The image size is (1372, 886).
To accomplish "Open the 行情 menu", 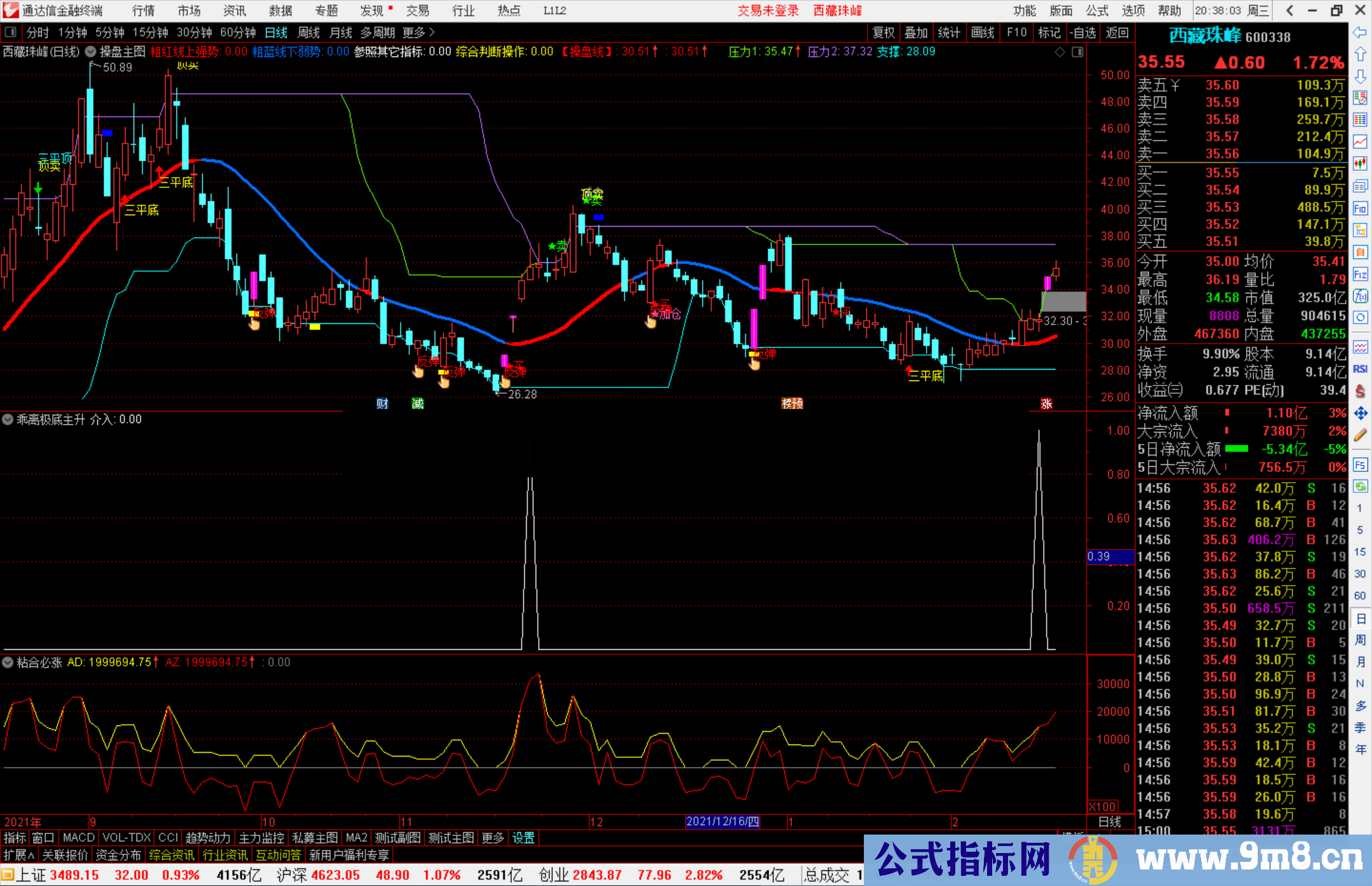I will click(143, 11).
